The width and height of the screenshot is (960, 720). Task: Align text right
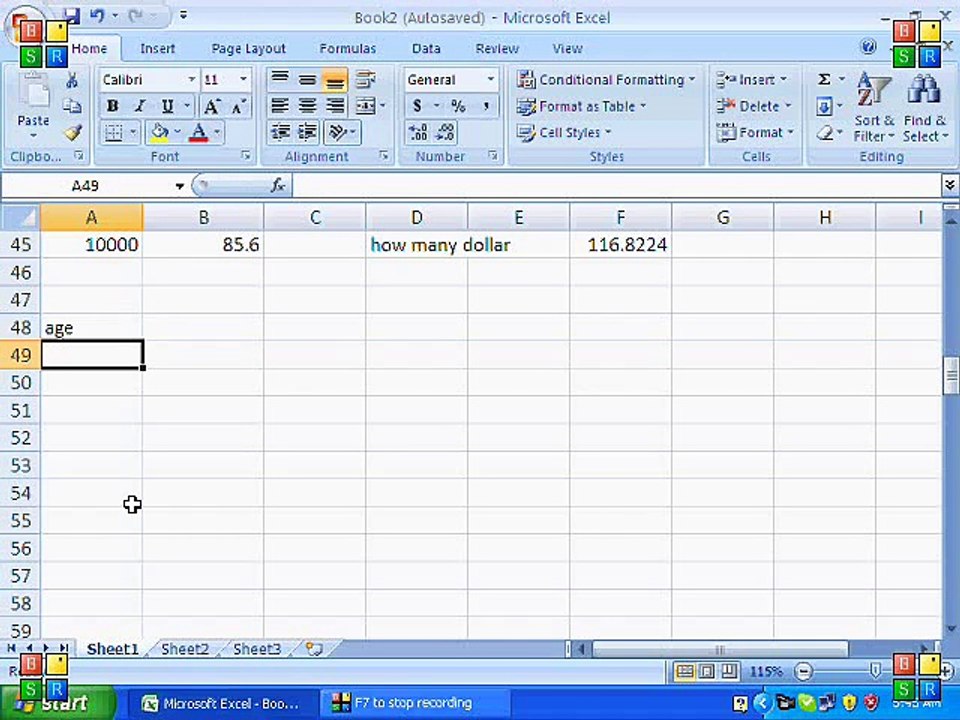point(335,106)
